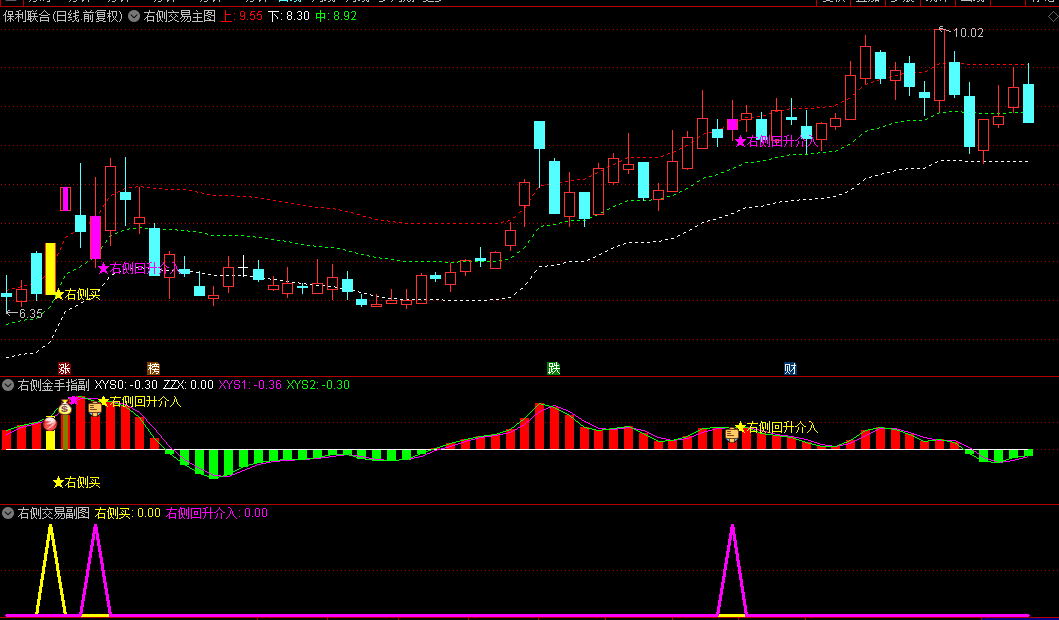Expand the 右侧交易主图 indicator dropdown arrow
This screenshot has width=1059, height=620.
(134, 16)
